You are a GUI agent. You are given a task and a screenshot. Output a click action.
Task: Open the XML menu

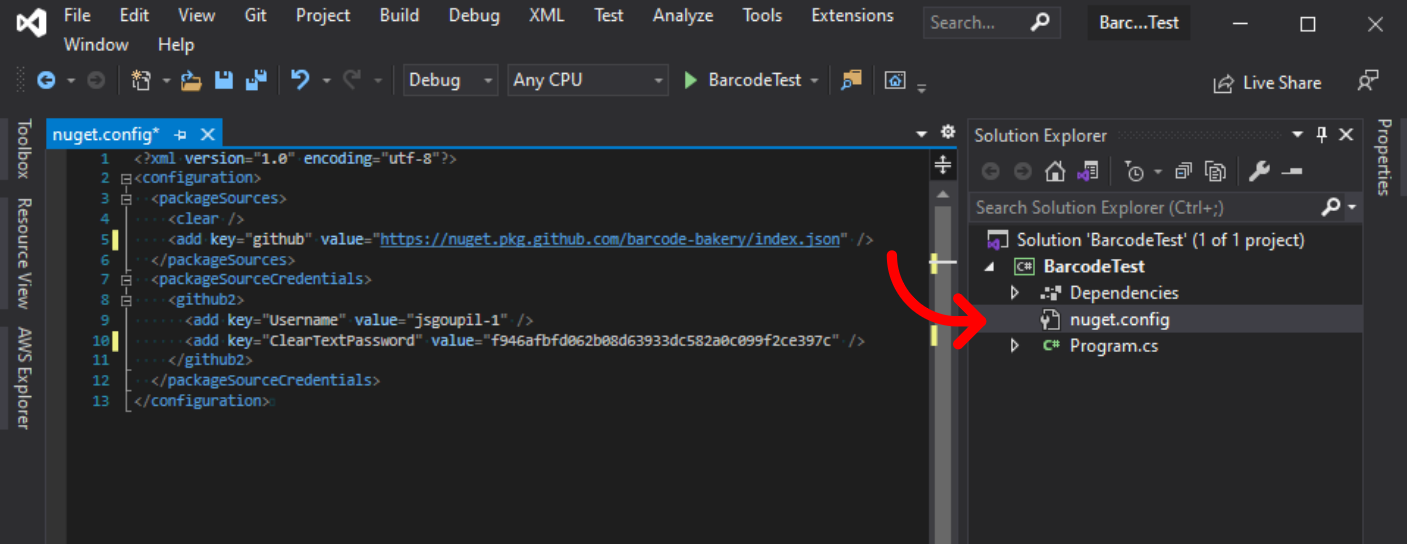click(x=547, y=15)
